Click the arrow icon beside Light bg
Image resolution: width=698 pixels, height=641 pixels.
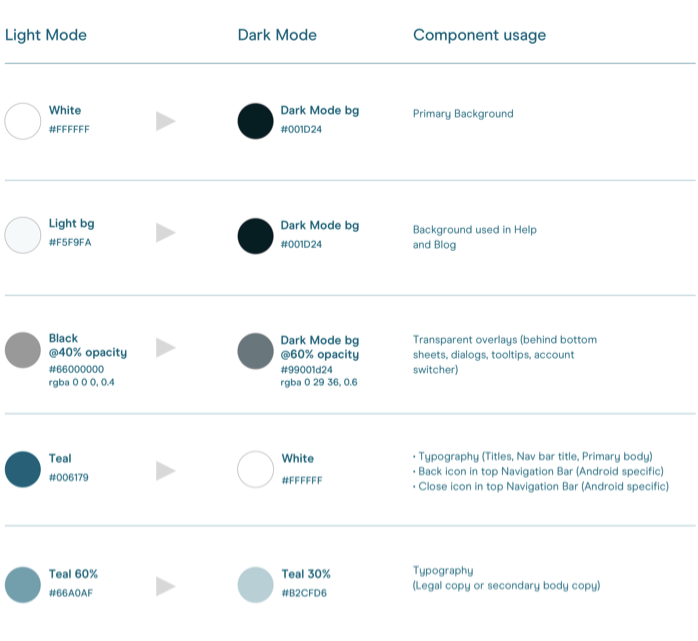tap(166, 233)
